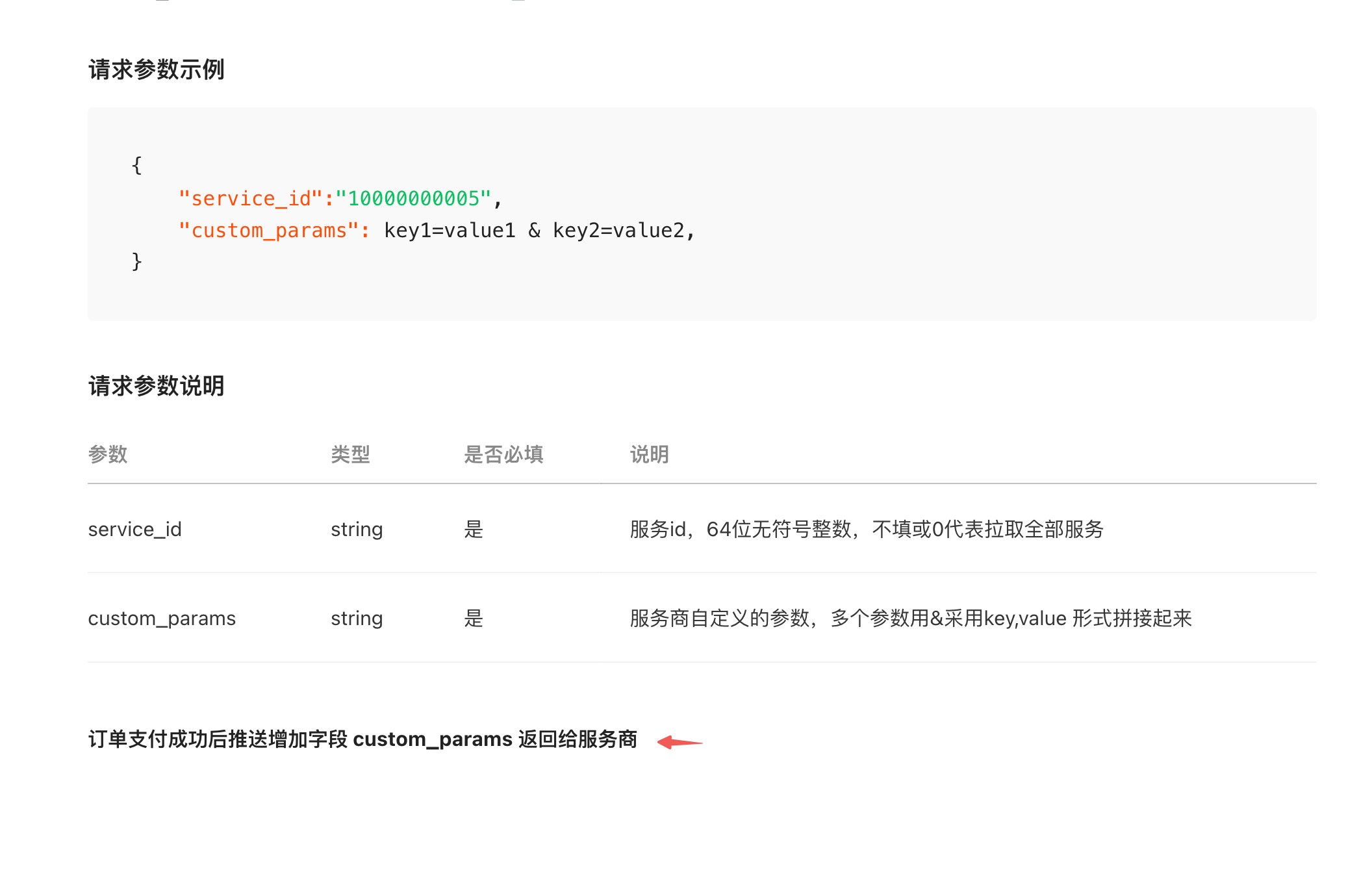
Task: Click the opening brace in code block
Action: 136,165
